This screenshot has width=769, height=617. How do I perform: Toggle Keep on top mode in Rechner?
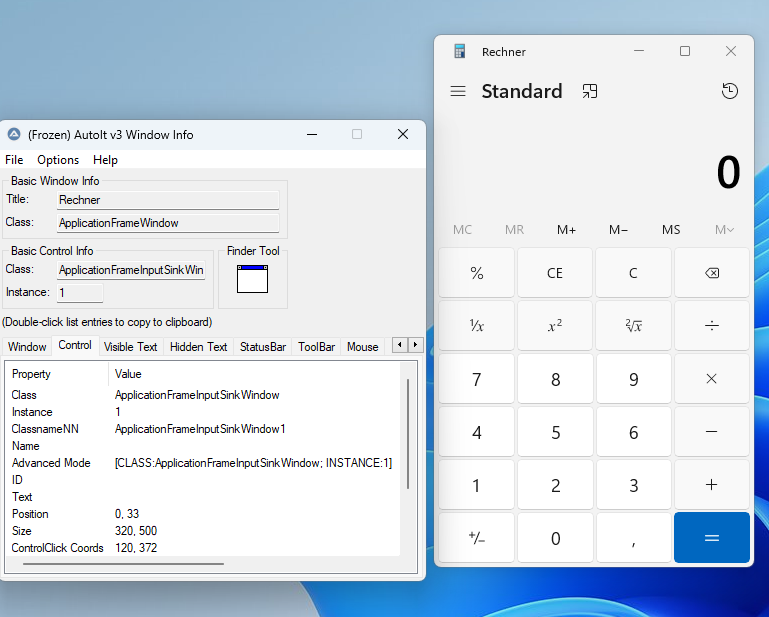pyautogui.click(x=590, y=91)
